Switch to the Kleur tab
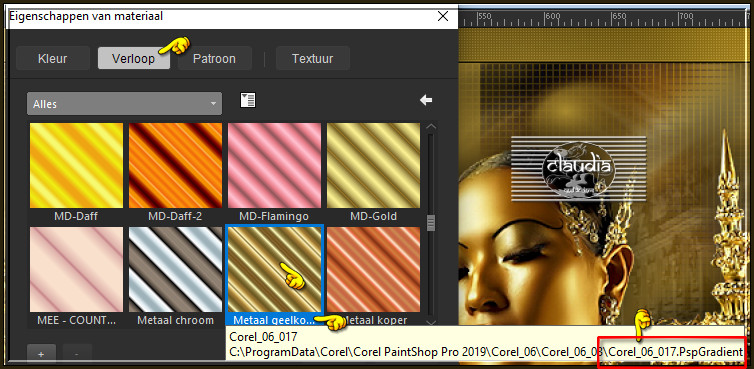Screen dimensions: 754x369 pyautogui.click(x=52, y=59)
